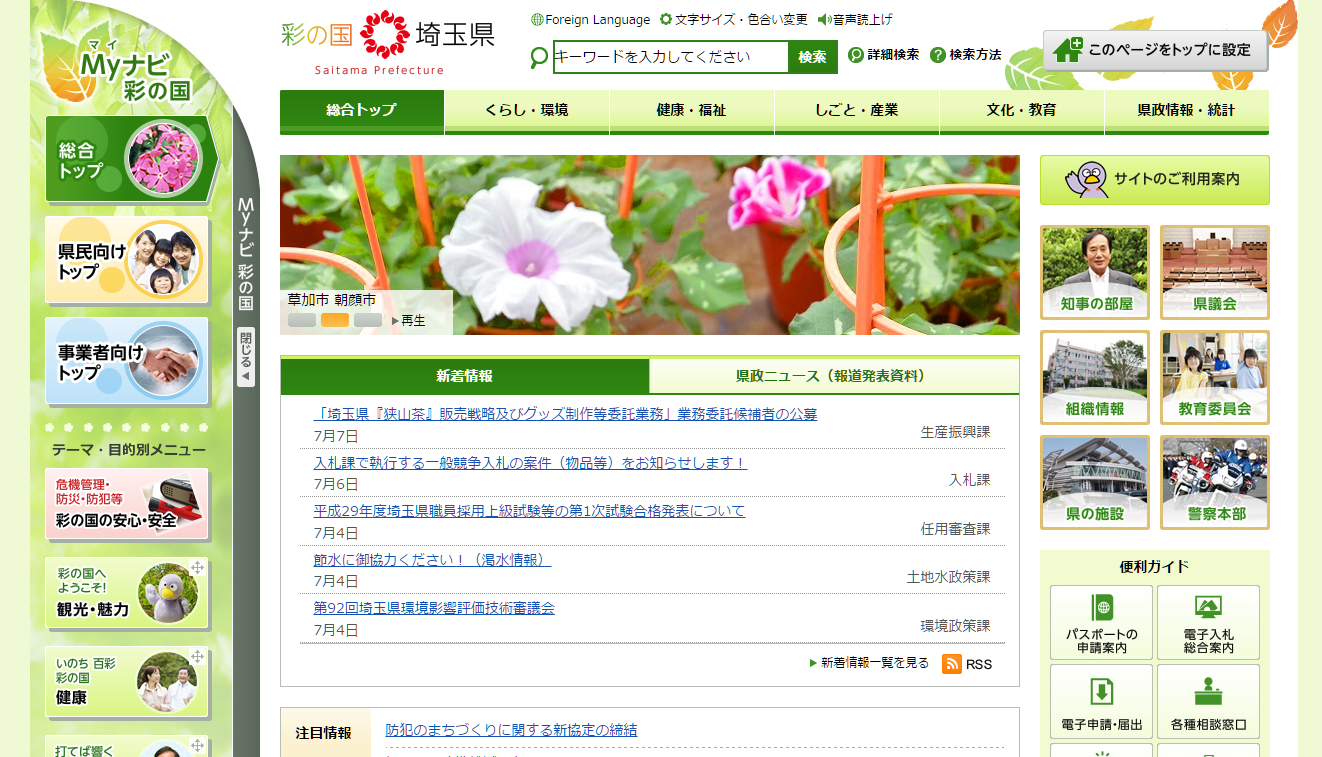
Task: Open the 健康・福祉 menu
Action: tap(692, 111)
